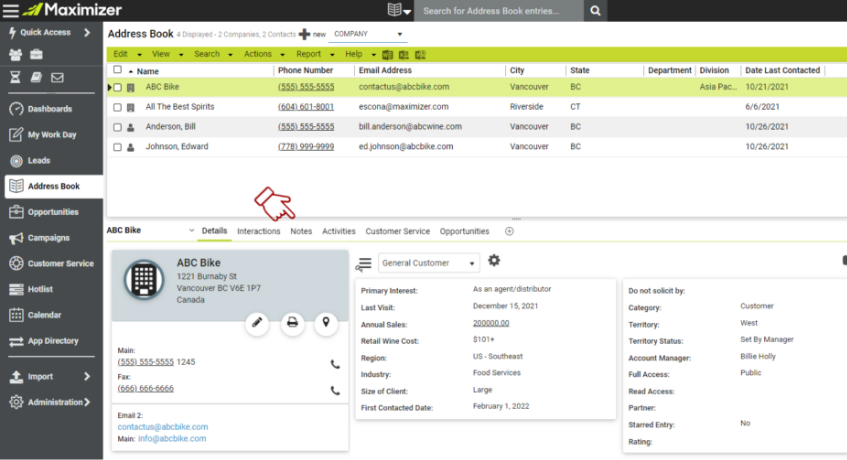Click the Address Book search field
Viewport: 847px width, 460px height.
pyautogui.click(x=499, y=11)
